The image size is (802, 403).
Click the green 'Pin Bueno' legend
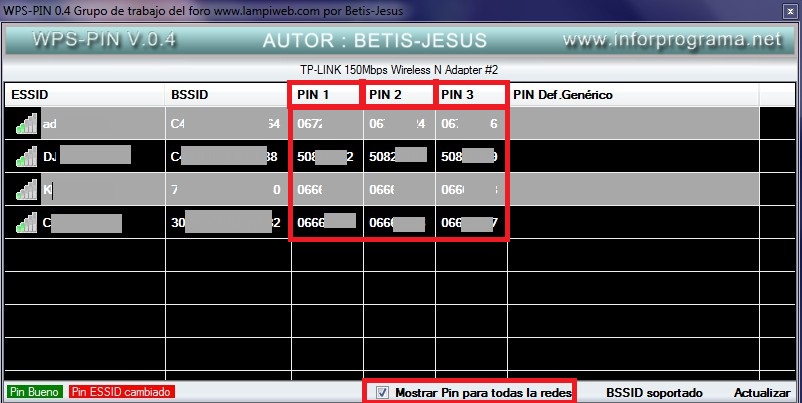point(34,393)
